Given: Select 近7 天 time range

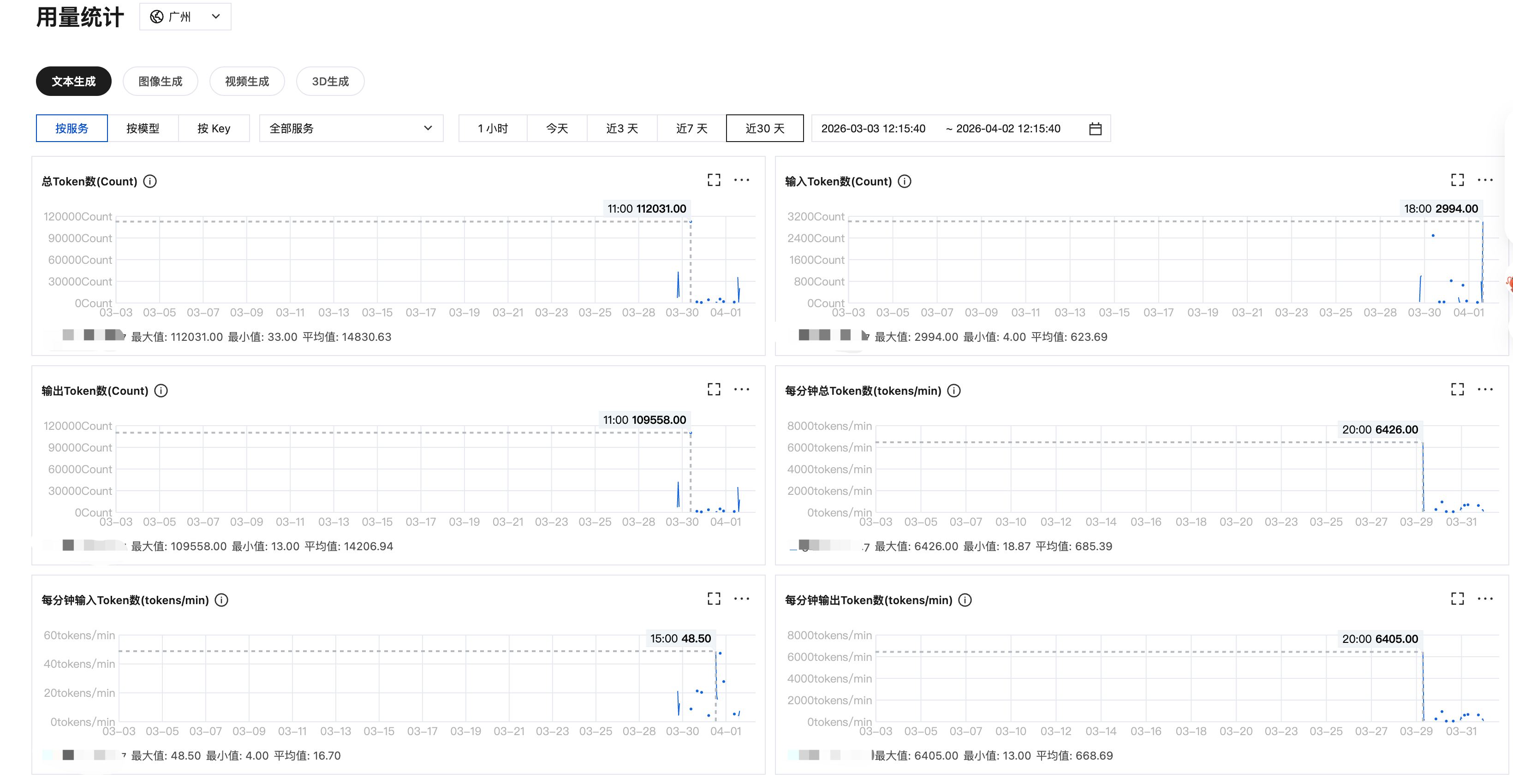Looking at the screenshot, I should [691, 129].
